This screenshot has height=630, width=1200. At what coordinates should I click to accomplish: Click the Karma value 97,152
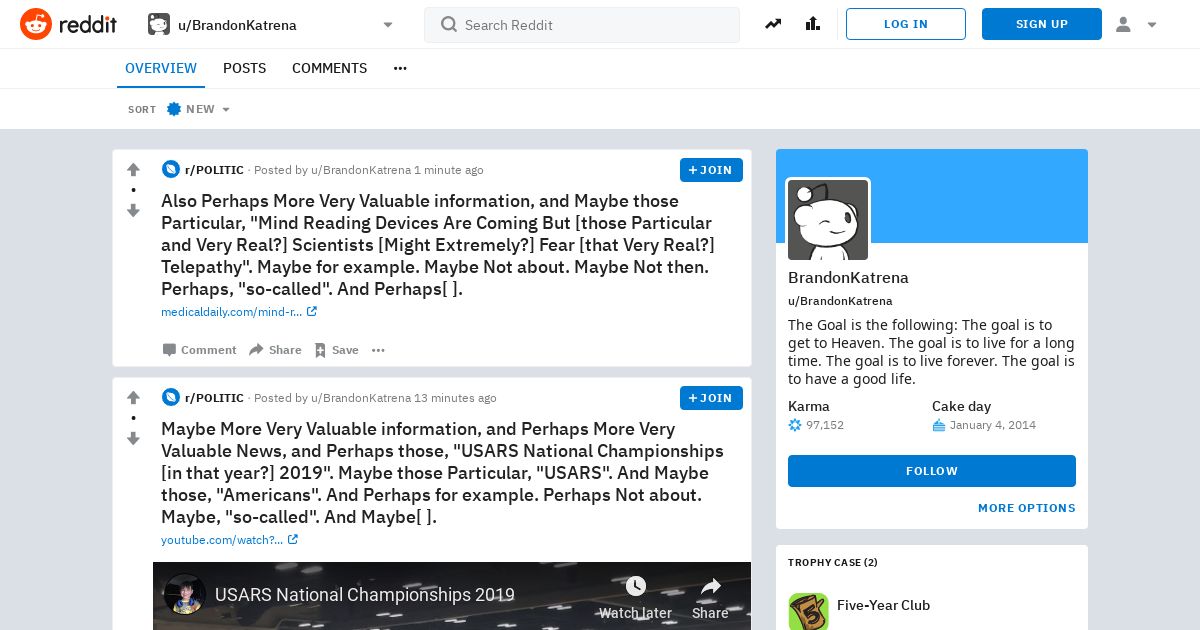click(x=826, y=425)
